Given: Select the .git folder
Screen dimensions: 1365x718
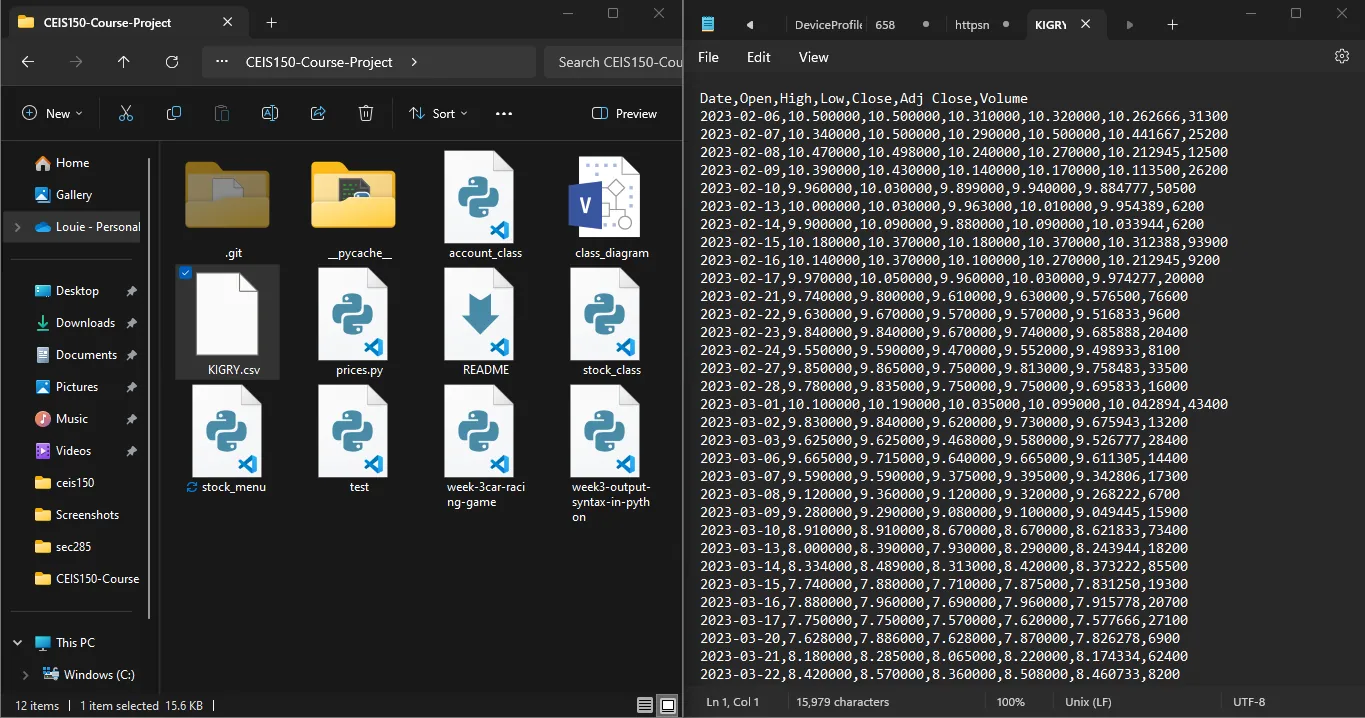Looking at the screenshot, I should point(227,207).
